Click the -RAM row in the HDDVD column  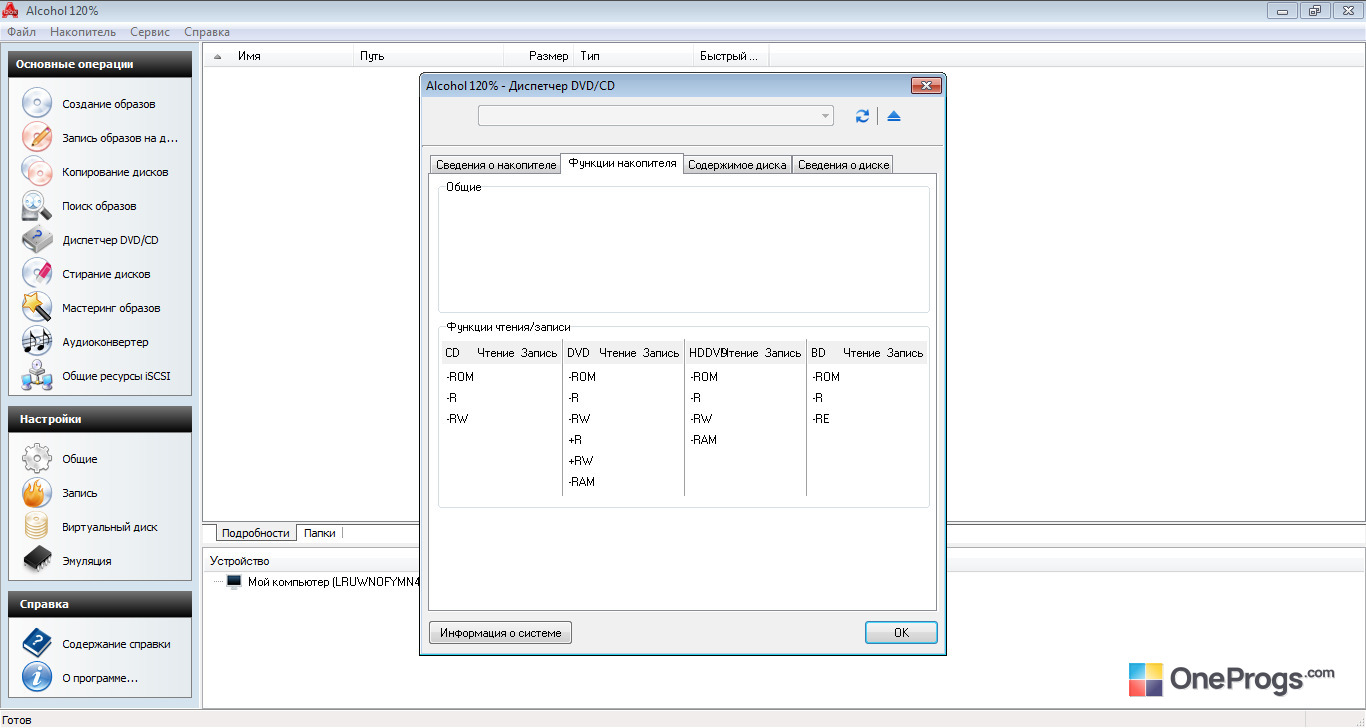tap(703, 440)
